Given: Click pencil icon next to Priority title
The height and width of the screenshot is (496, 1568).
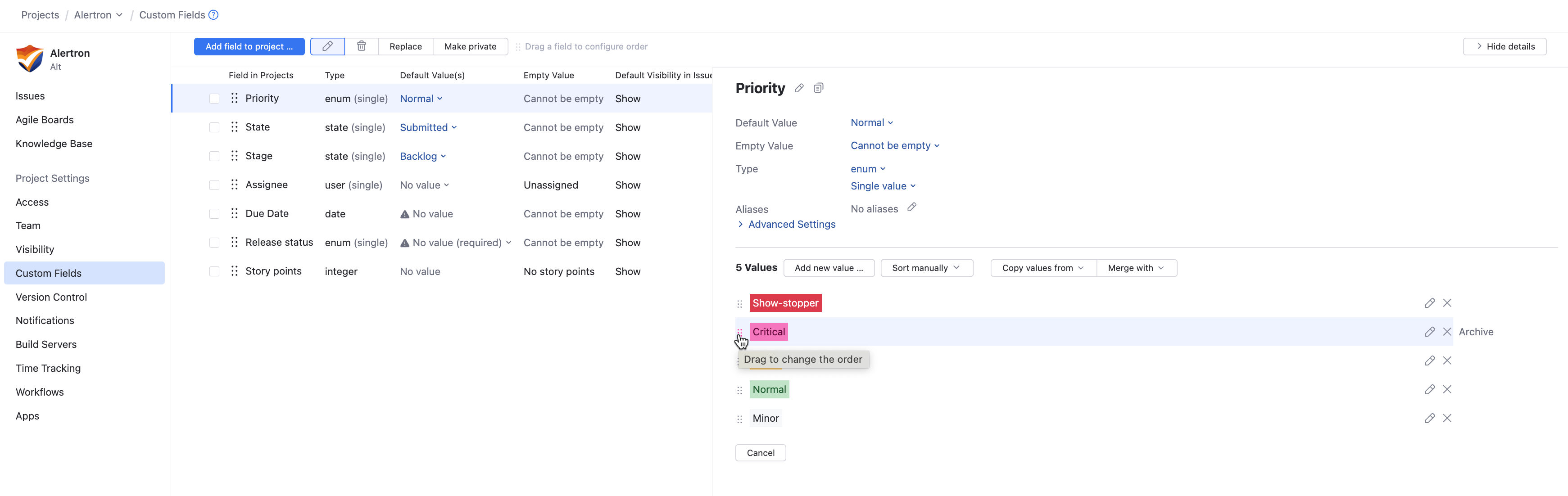Looking at the screenshot, I should (x=798, y=88).
